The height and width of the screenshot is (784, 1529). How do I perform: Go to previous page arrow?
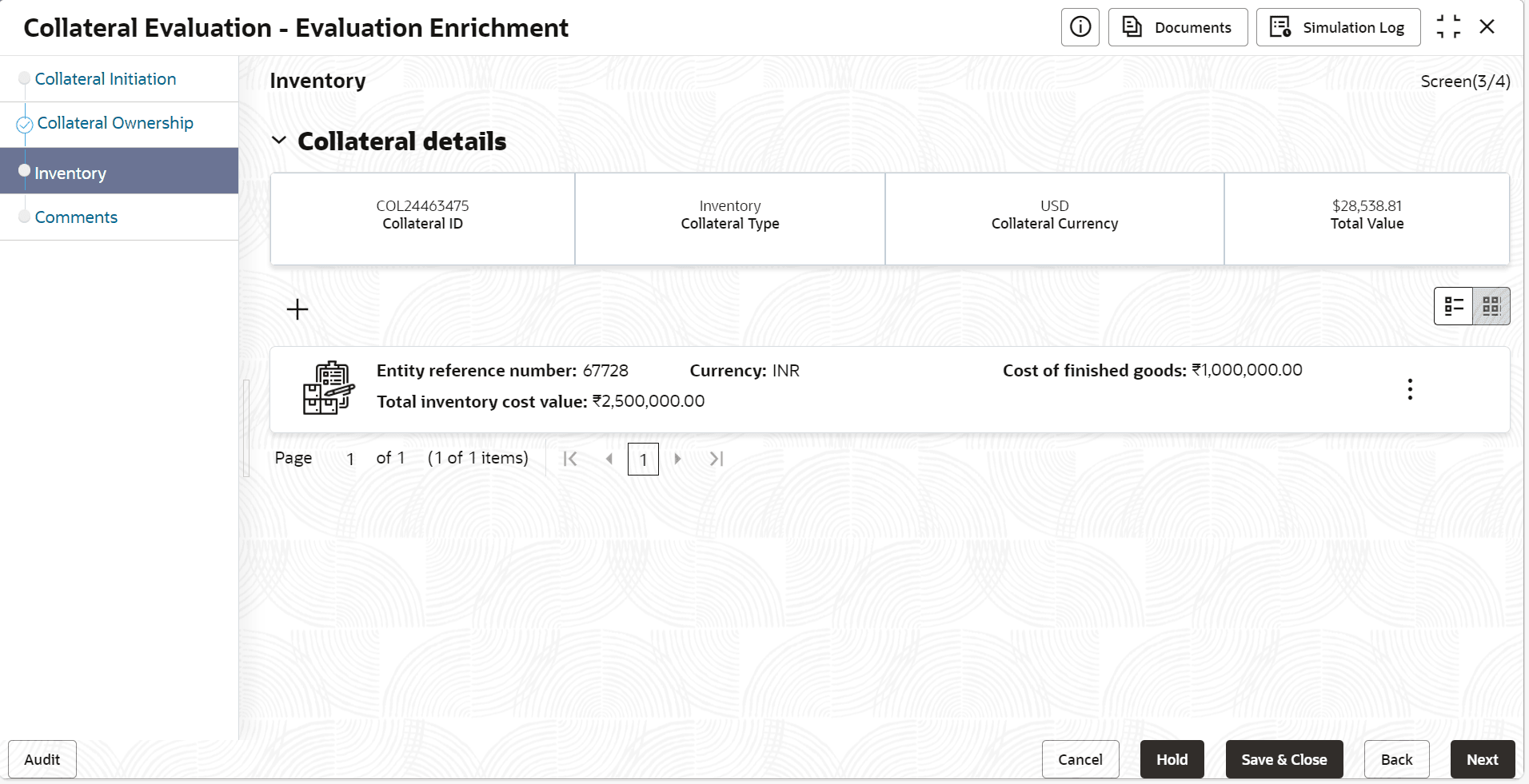tap(609, 459)
